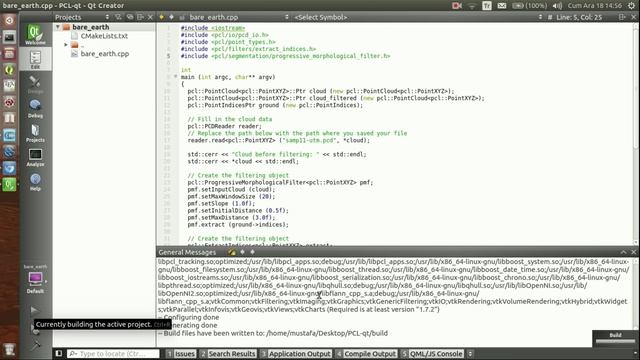The height and width of the screenshot is (360, 640).
Task: Switch to Debug mode
Action: pyautogui.click(x=35, y=109)
